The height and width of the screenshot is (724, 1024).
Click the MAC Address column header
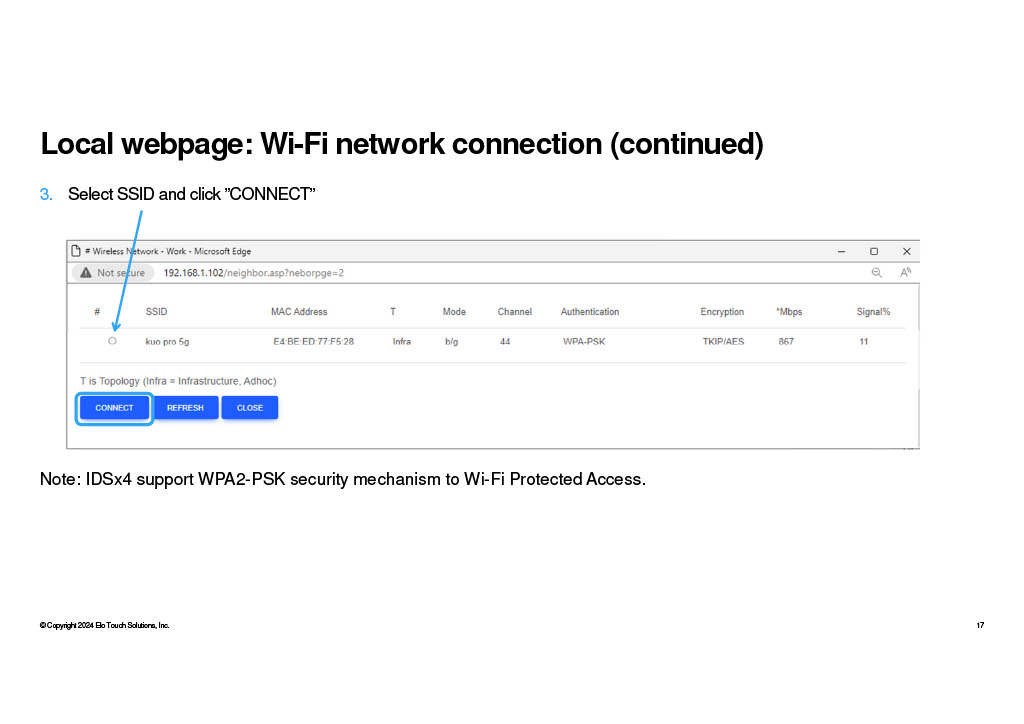point(299,311)
